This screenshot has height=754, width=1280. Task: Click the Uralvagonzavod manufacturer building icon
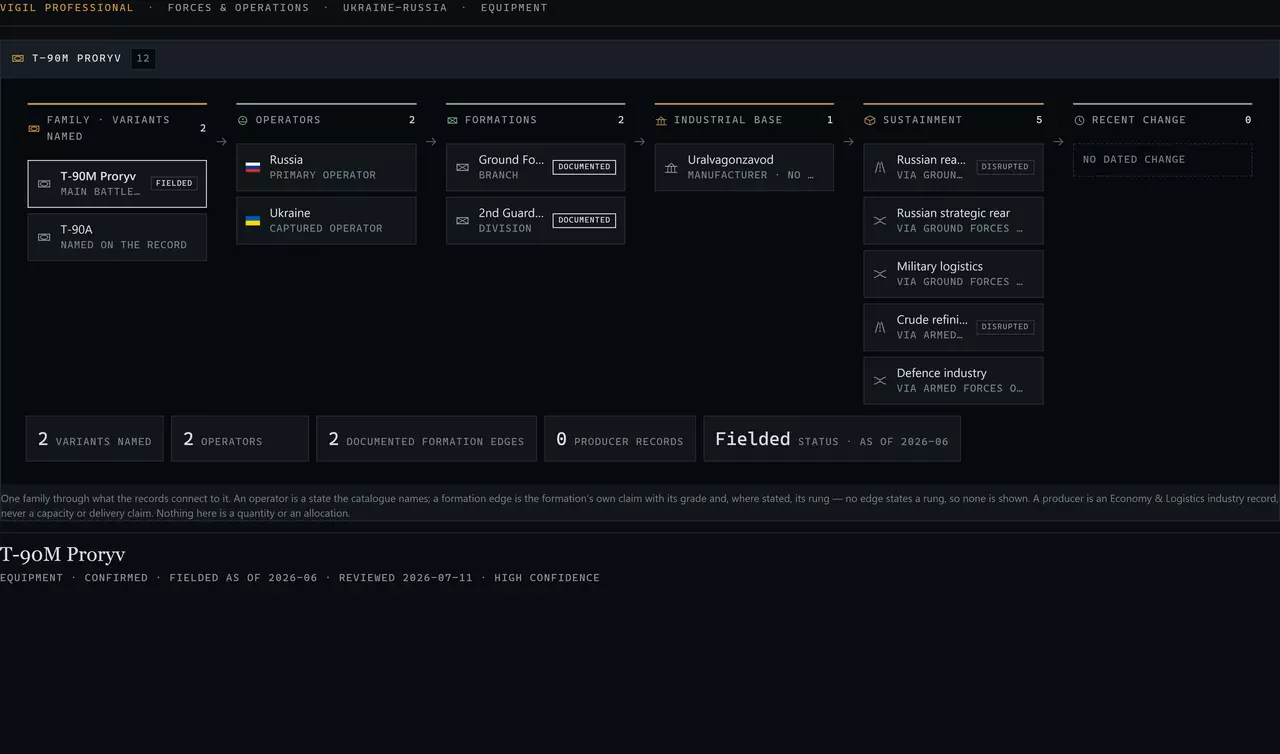click(x=671, y=167)
